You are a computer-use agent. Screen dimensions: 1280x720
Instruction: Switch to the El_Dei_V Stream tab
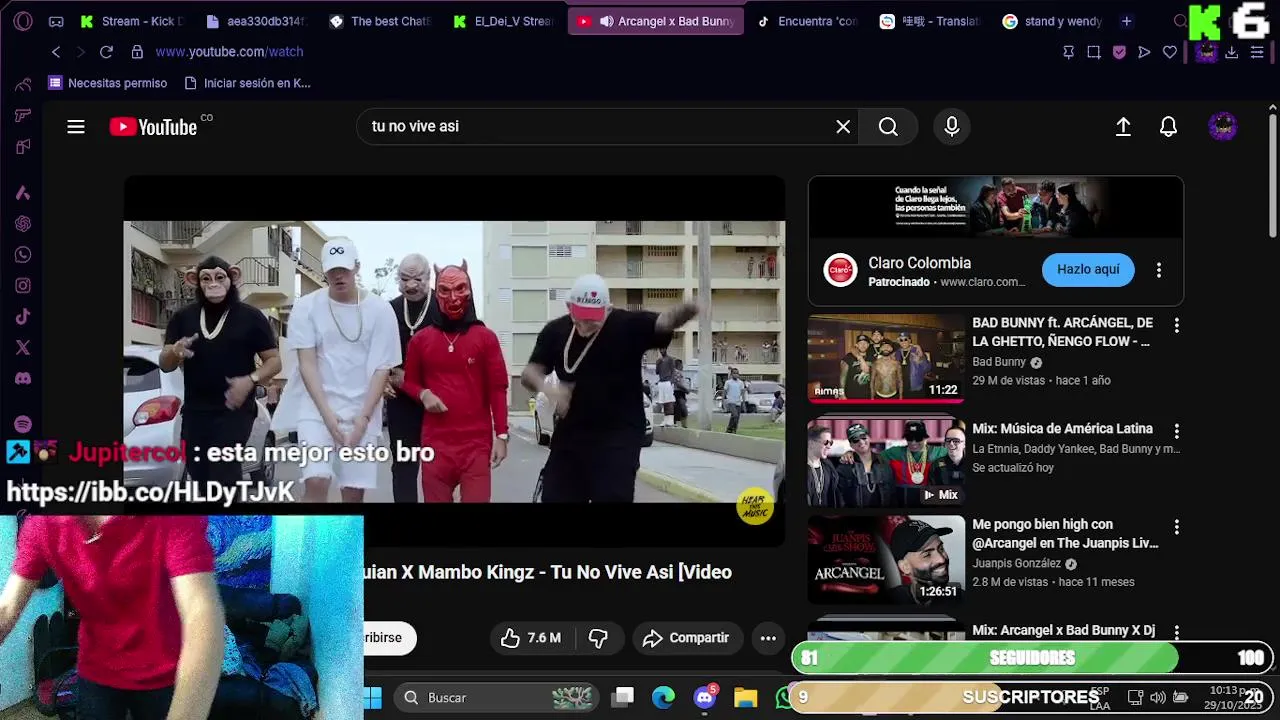tap(504, 21)
